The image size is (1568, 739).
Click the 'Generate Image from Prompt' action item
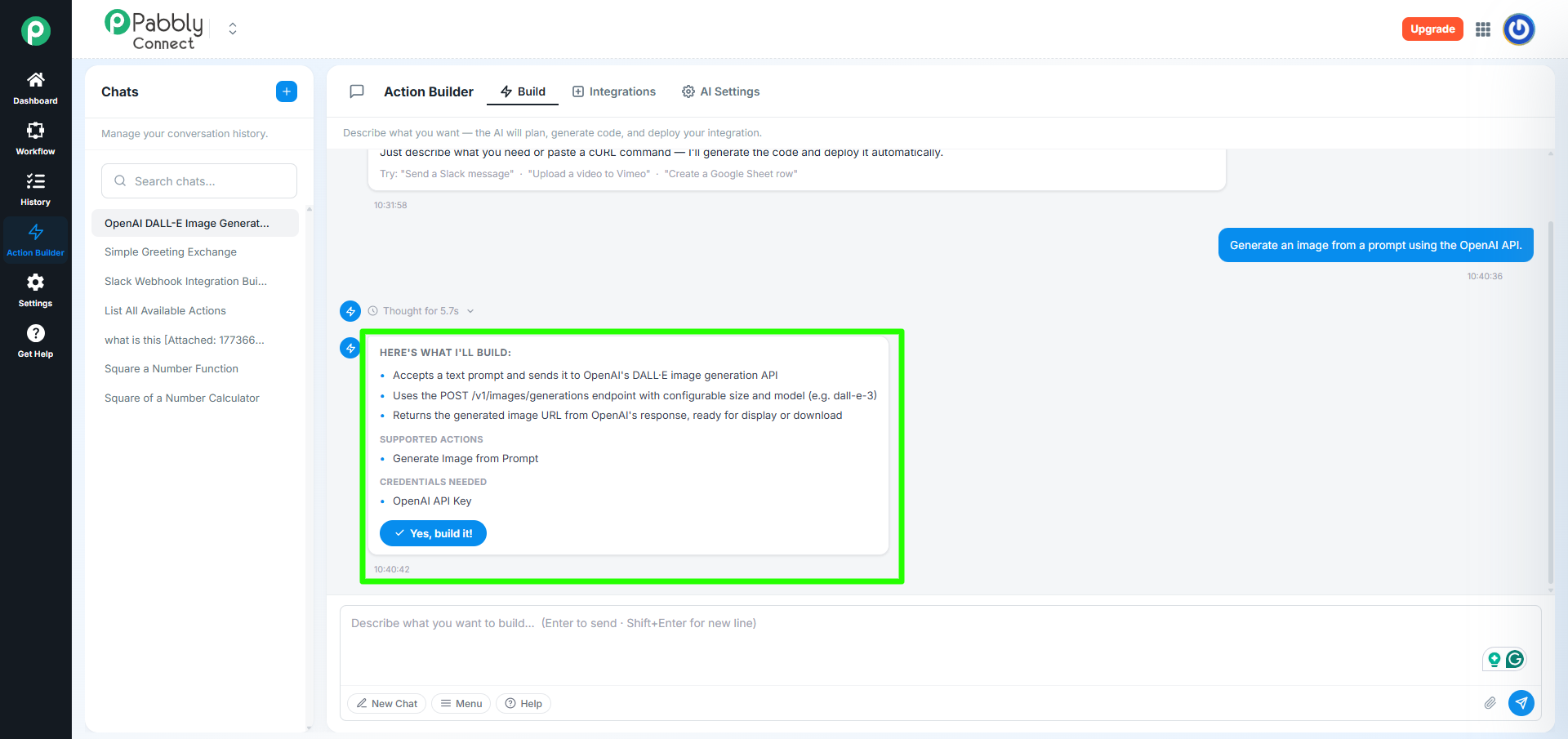point(465,459)
